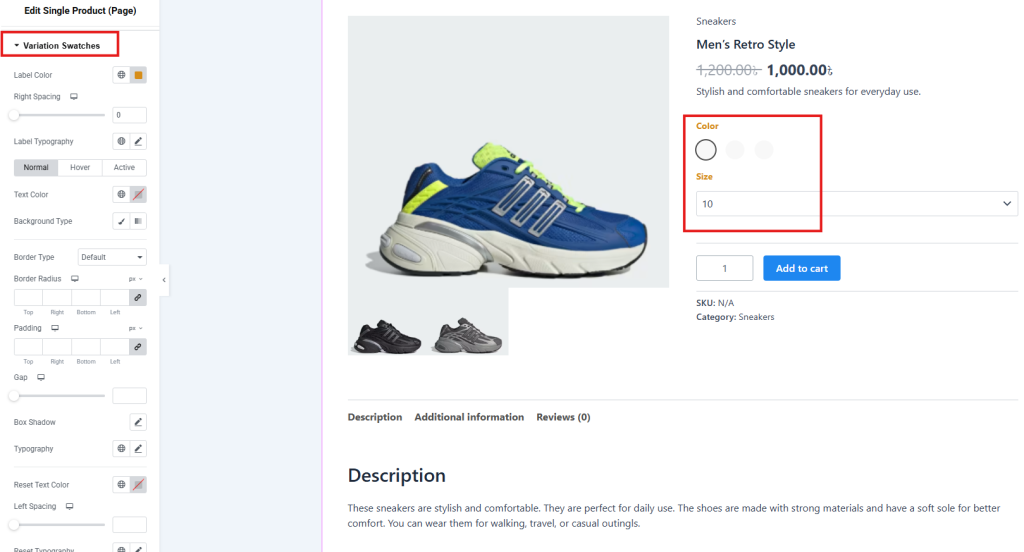Focus the product quantity field
Viewport: 1024px width, 552px height.
724,268
